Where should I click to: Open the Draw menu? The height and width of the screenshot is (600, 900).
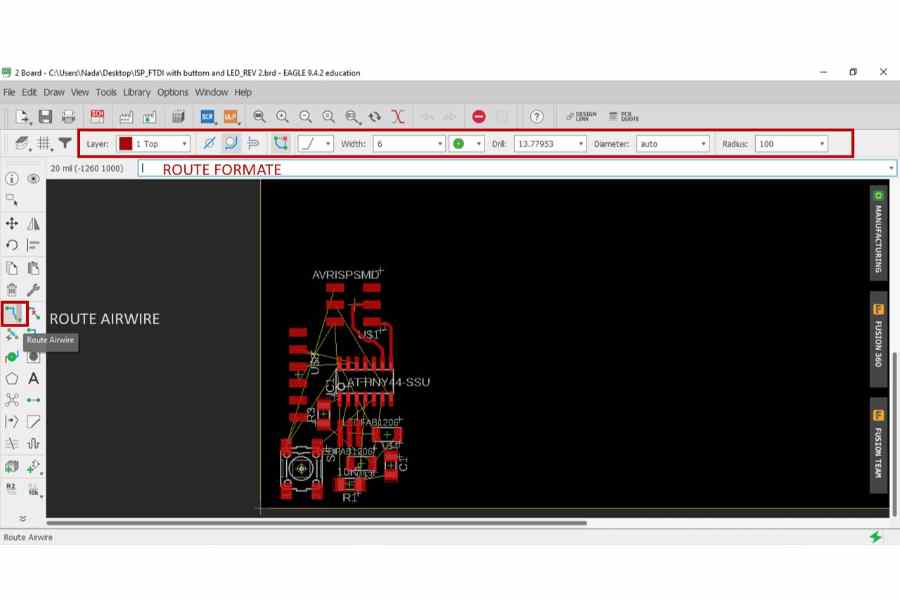click(x=54, y=92)
